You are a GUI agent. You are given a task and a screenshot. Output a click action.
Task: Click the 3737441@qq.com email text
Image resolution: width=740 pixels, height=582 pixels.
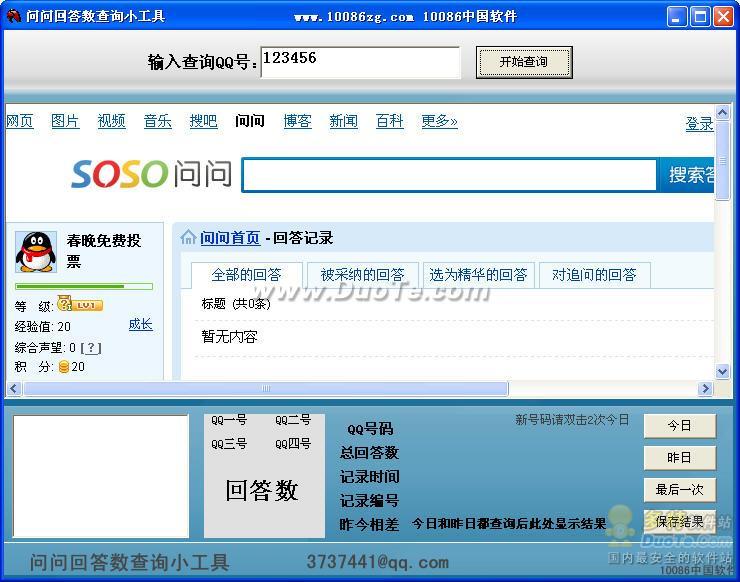[x=378, y=562]
